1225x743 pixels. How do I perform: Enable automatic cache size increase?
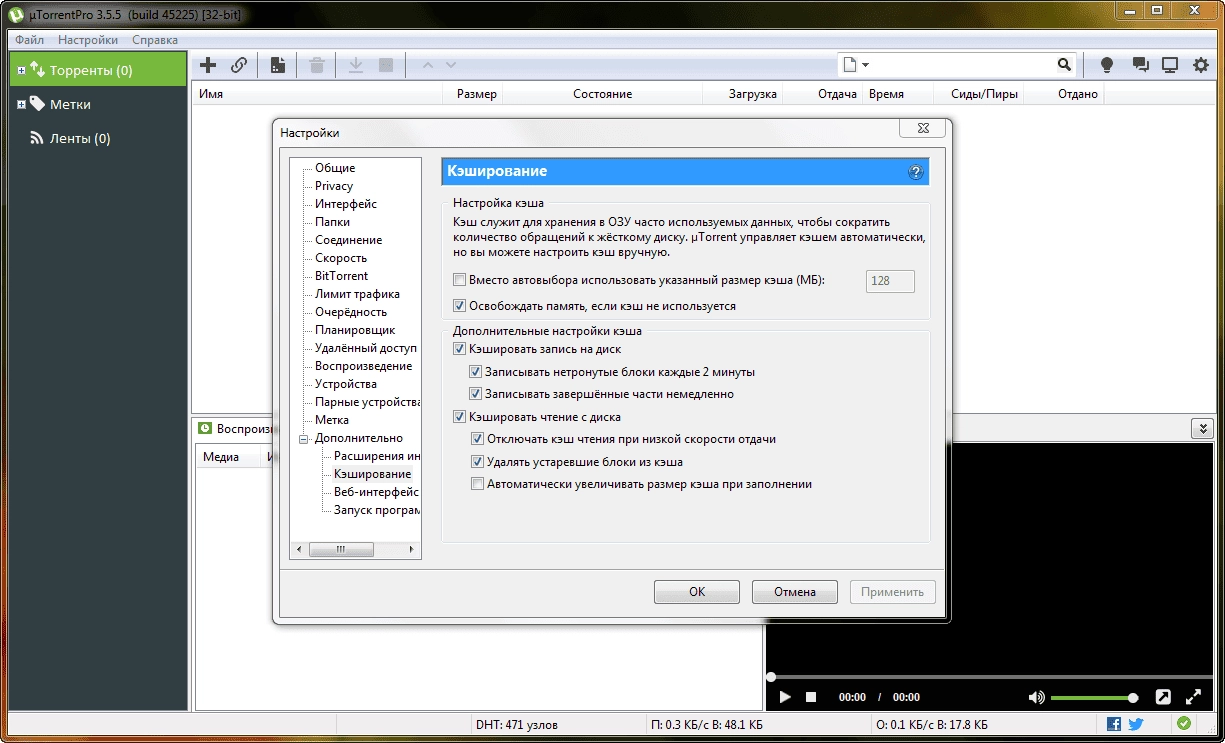click(x=477, y=484)
